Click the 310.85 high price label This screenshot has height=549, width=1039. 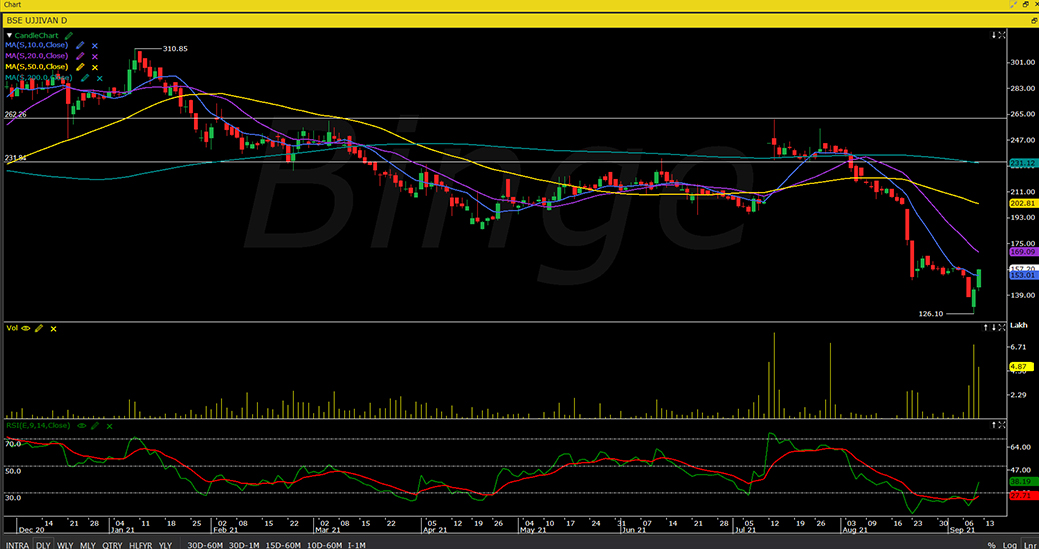[x=175, y=49]
